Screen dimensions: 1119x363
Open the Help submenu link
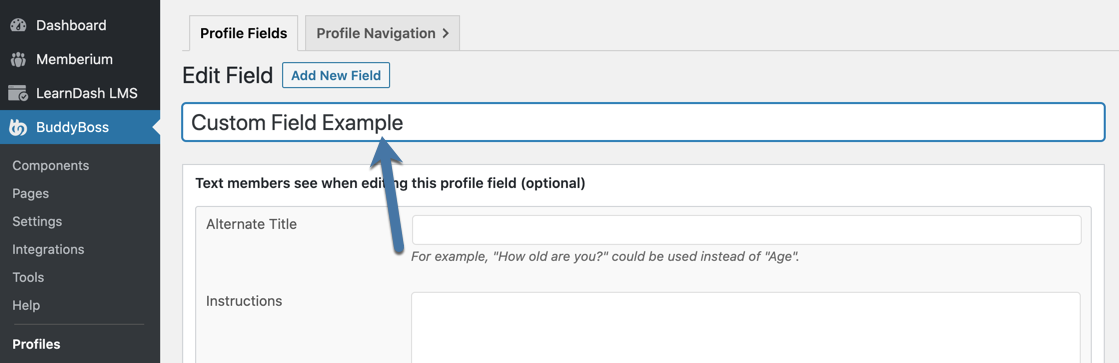point(26,305)
